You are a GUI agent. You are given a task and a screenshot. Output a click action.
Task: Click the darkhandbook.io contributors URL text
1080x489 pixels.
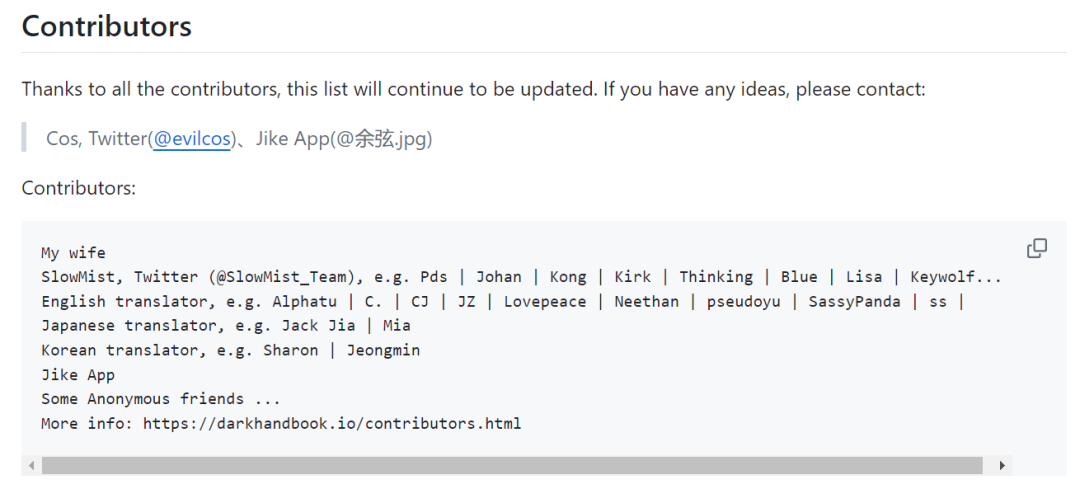coord(332,423)
